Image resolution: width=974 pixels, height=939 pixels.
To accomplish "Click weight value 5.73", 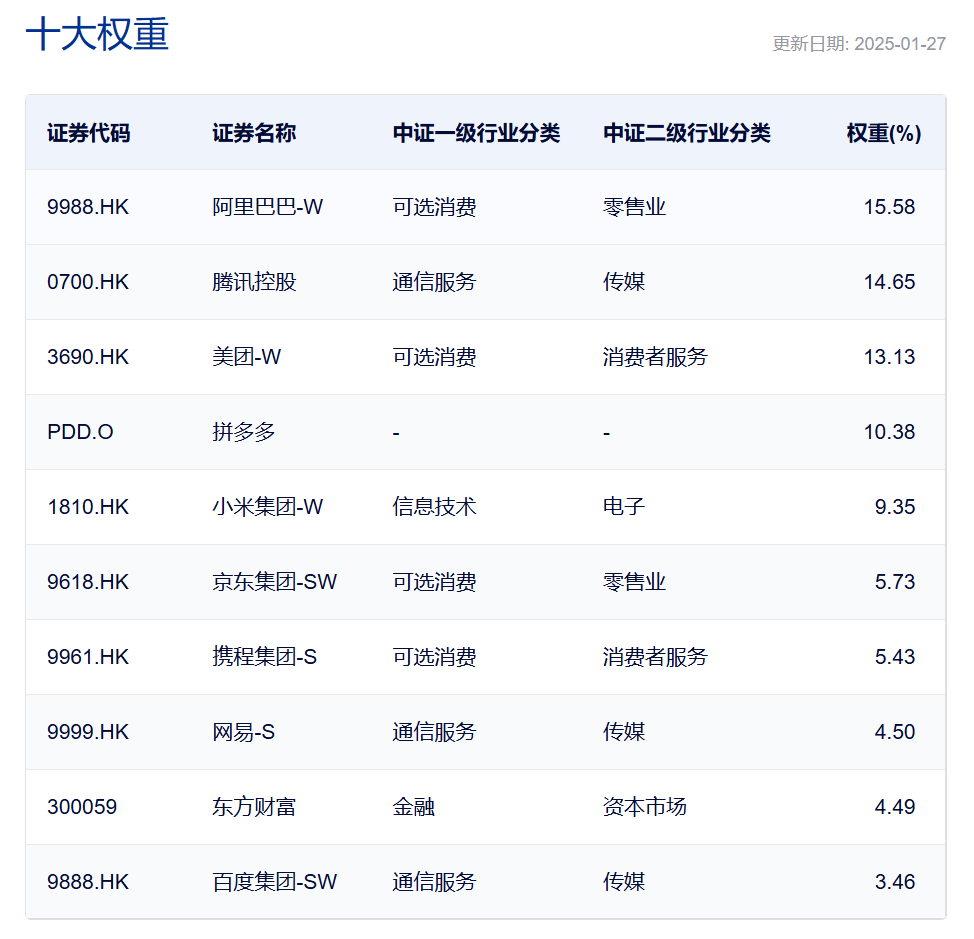I will point(895,582).
